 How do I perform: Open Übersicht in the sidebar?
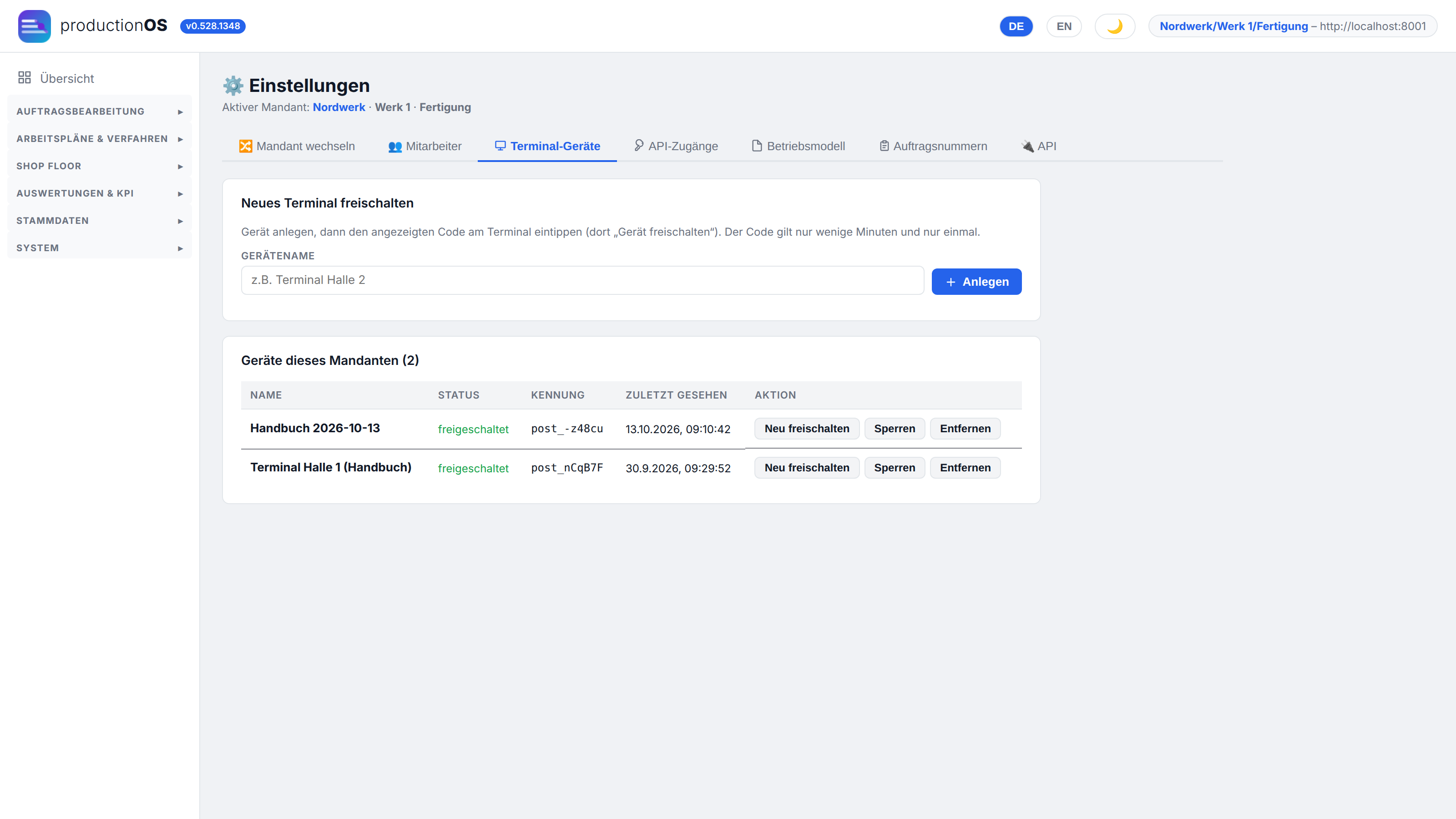[100, 78]
